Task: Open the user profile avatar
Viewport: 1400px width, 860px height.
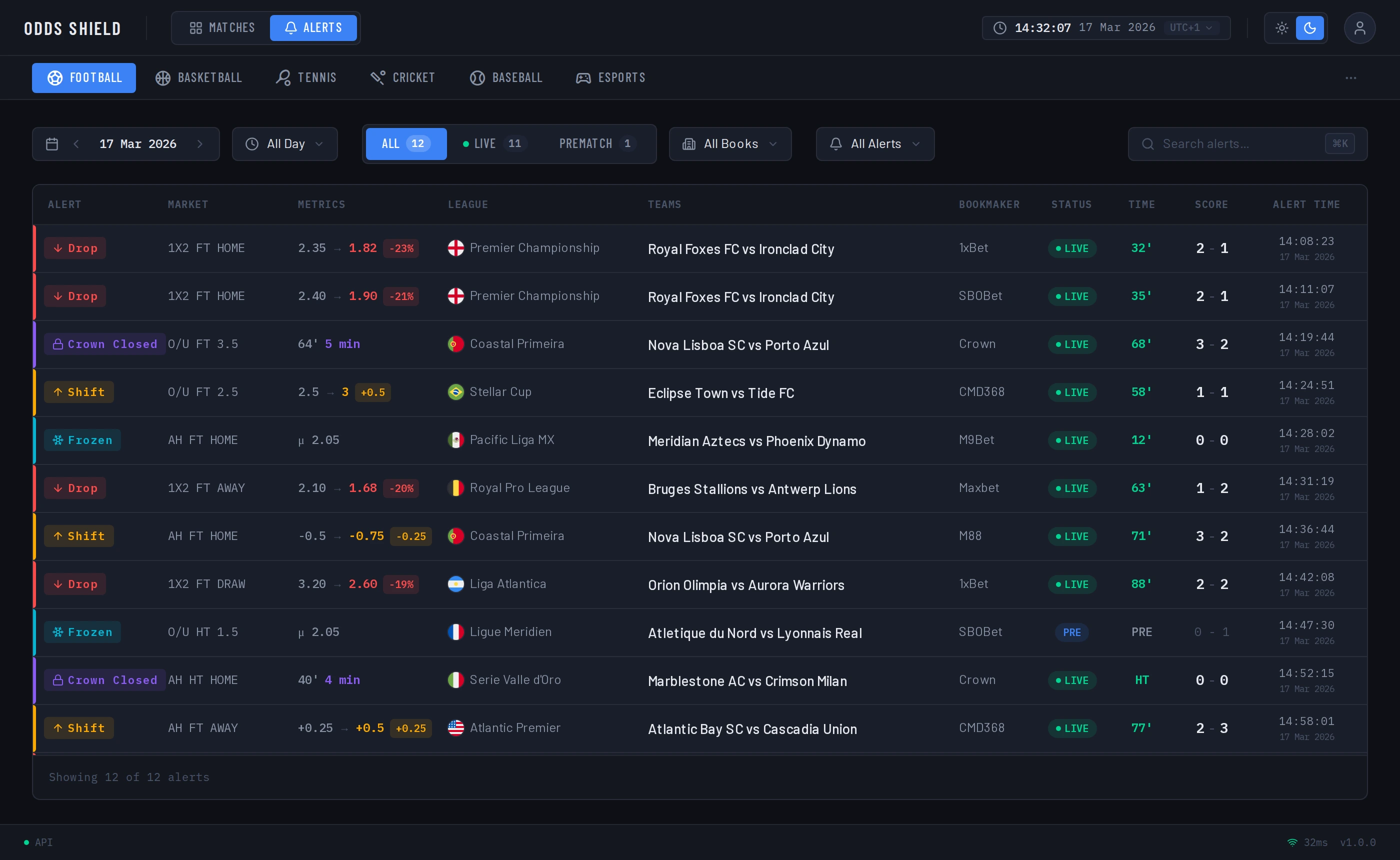Action: (x=1359, y=28)
